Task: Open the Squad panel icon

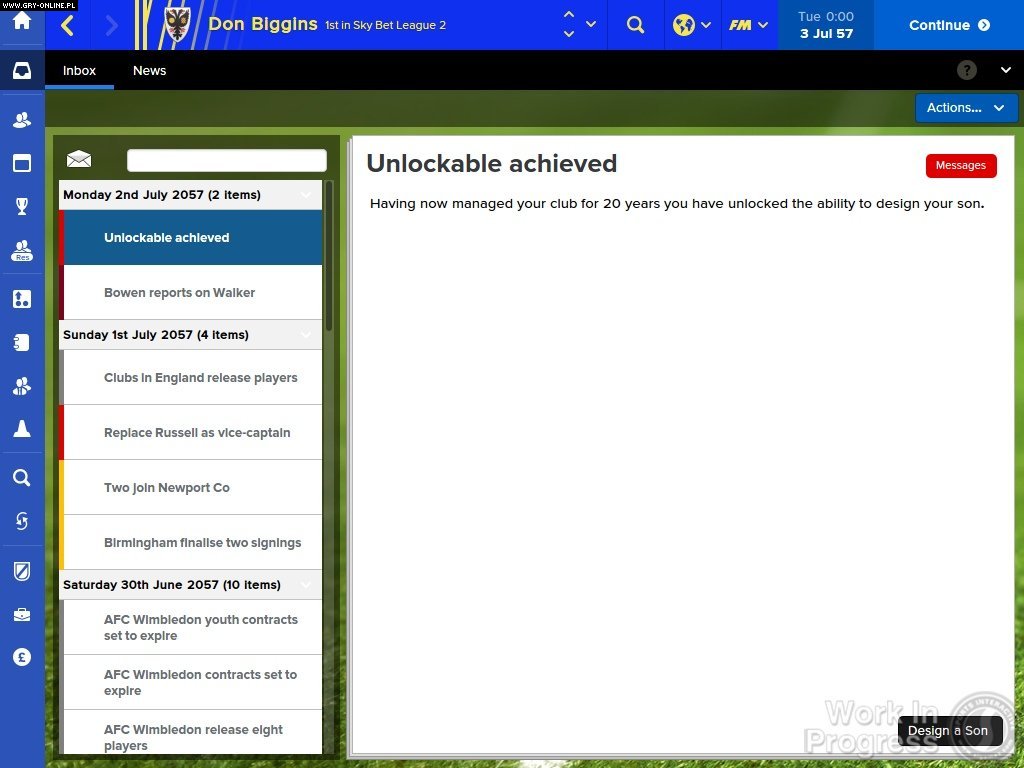Action: click(22, 119)
